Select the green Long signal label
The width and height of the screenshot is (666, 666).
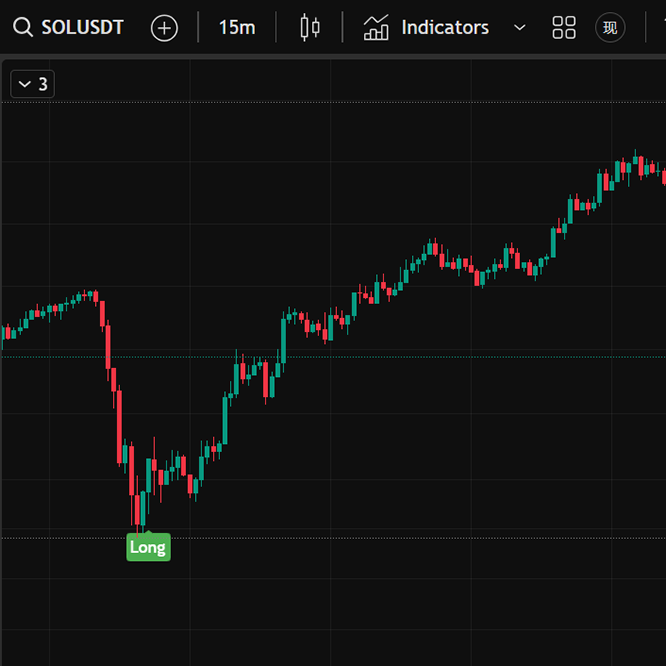coord(149,547)
